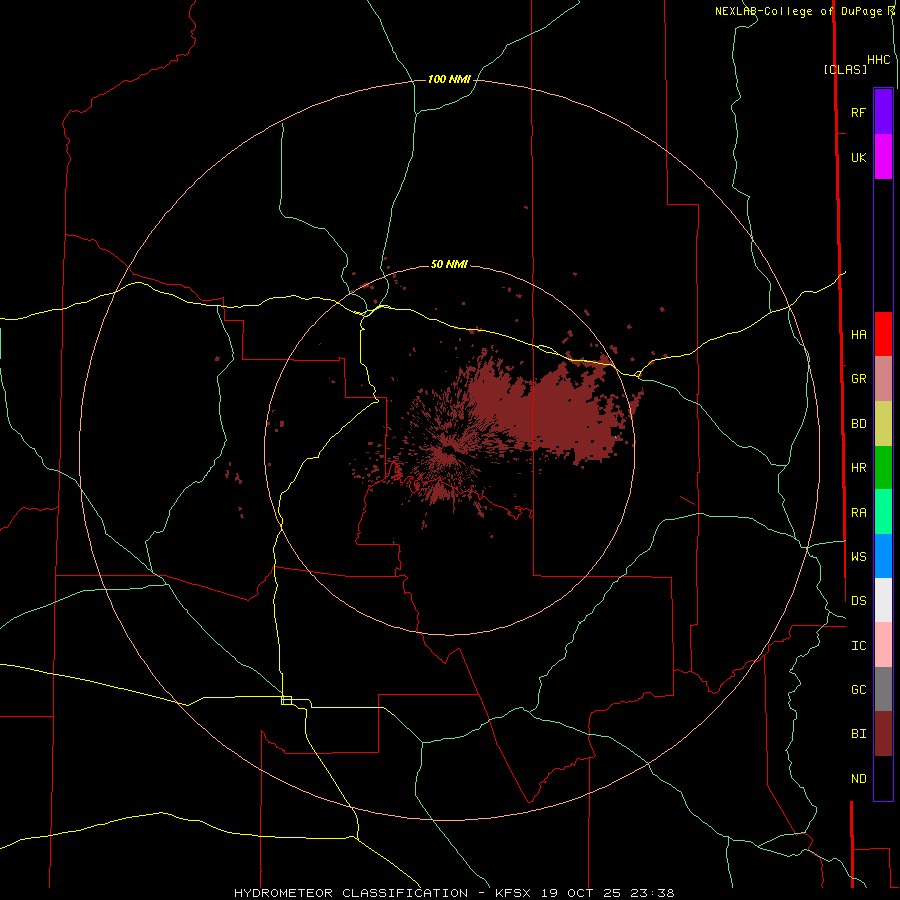Click the ND legend label
The height and width of the screenshot is (900, 900).
point(858,779)
